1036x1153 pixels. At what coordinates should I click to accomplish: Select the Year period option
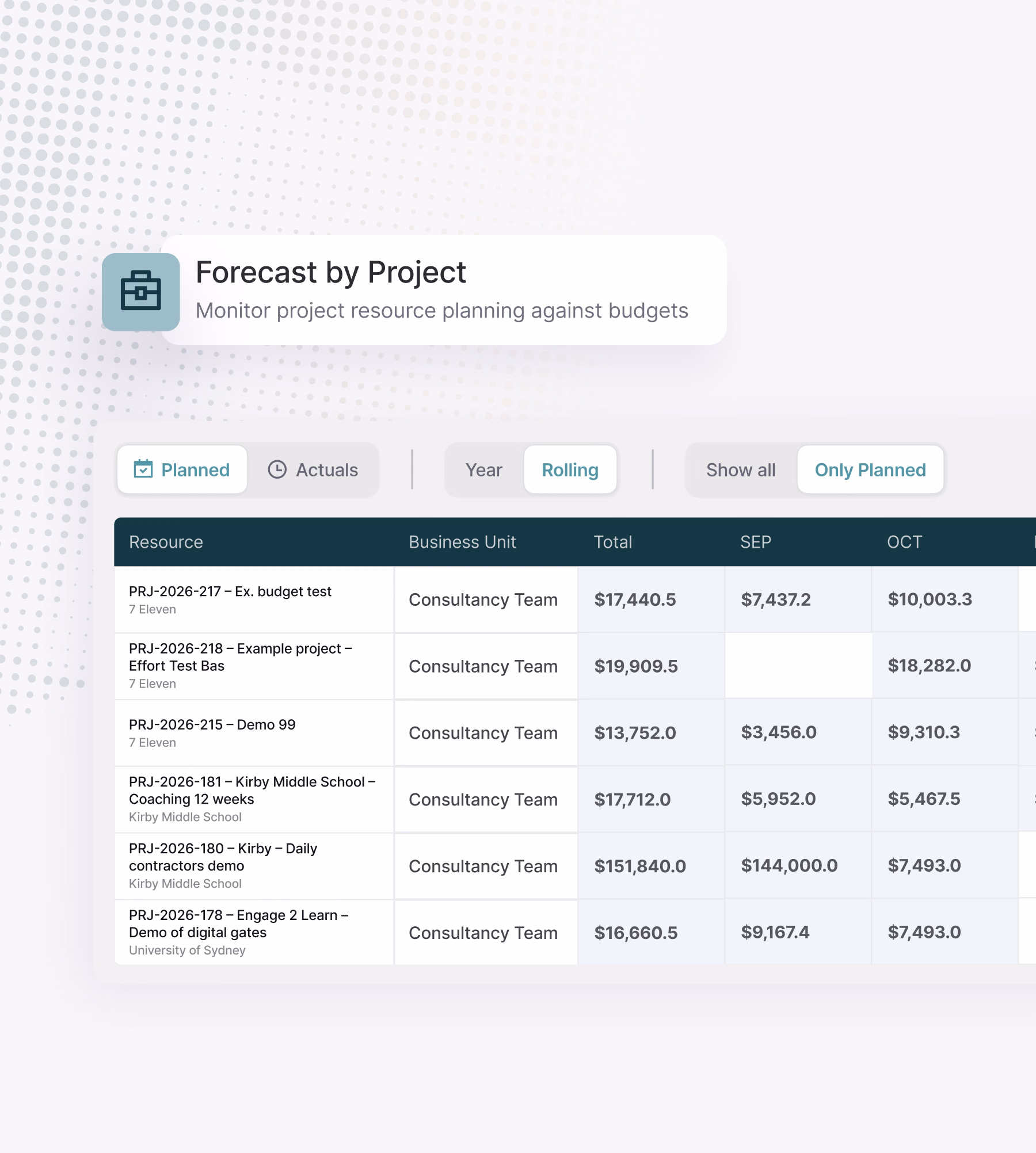click(483, 469)
